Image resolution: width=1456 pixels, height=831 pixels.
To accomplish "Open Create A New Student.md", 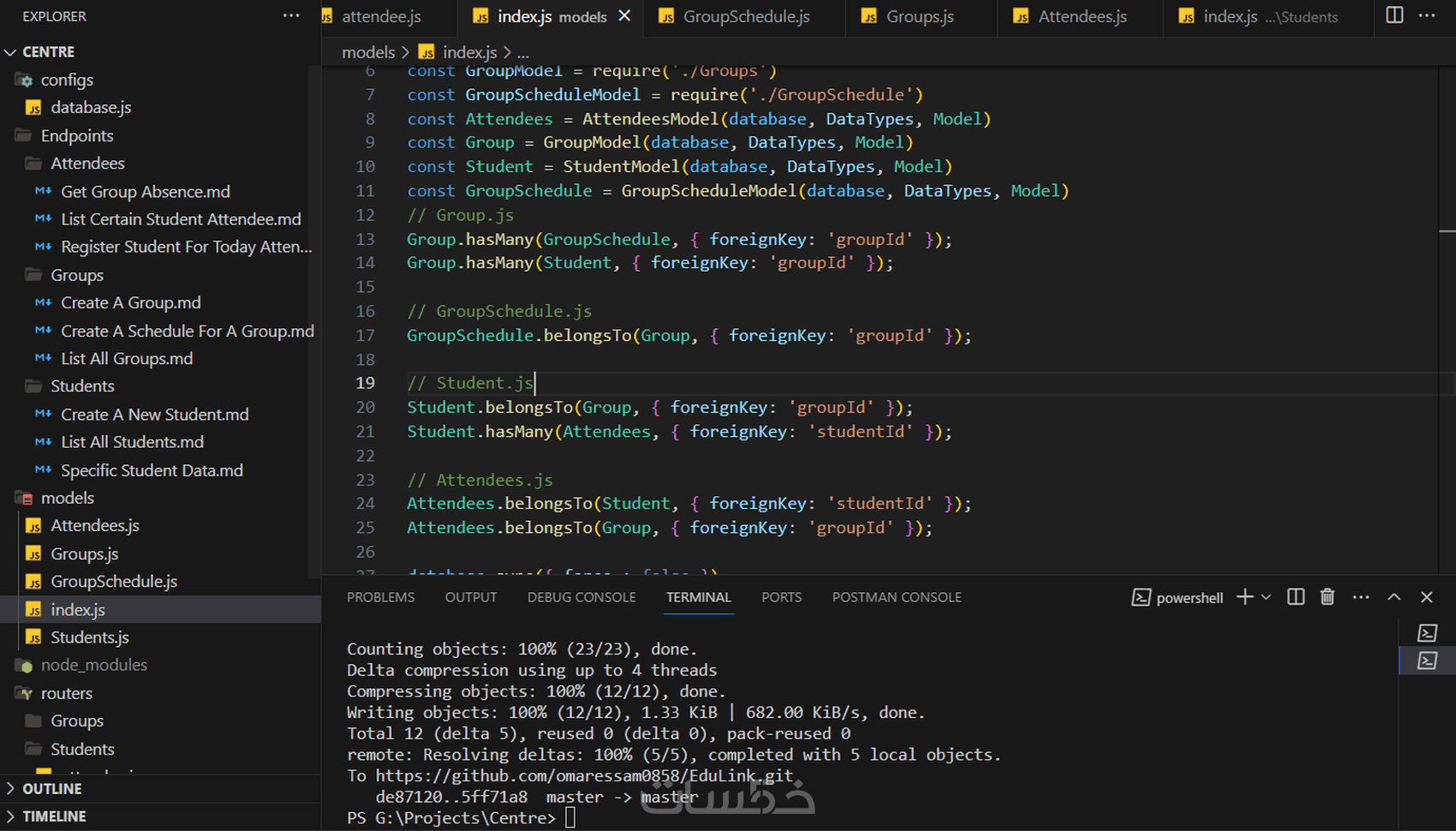I will click(x=160, y=415).
